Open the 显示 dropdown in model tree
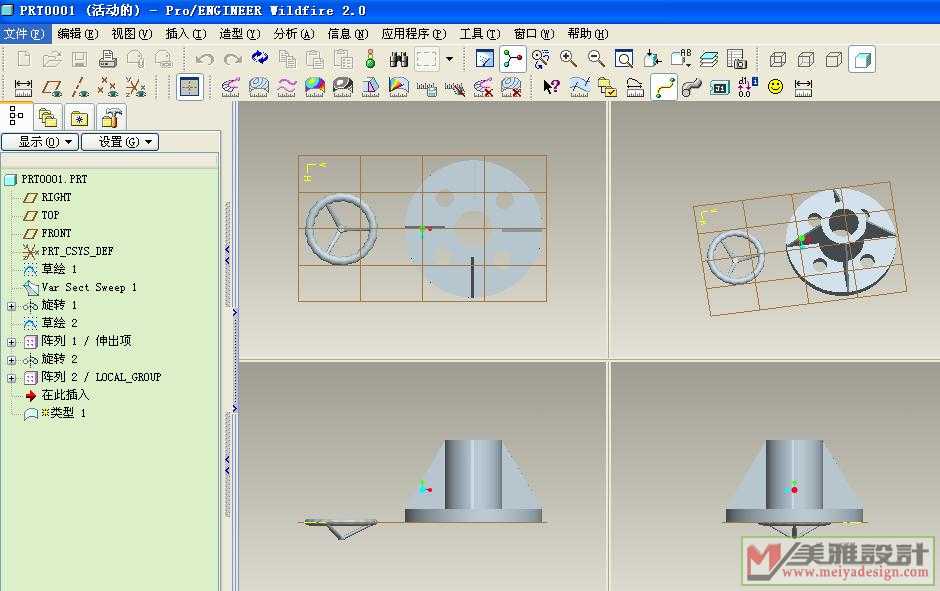 (40, 142)
